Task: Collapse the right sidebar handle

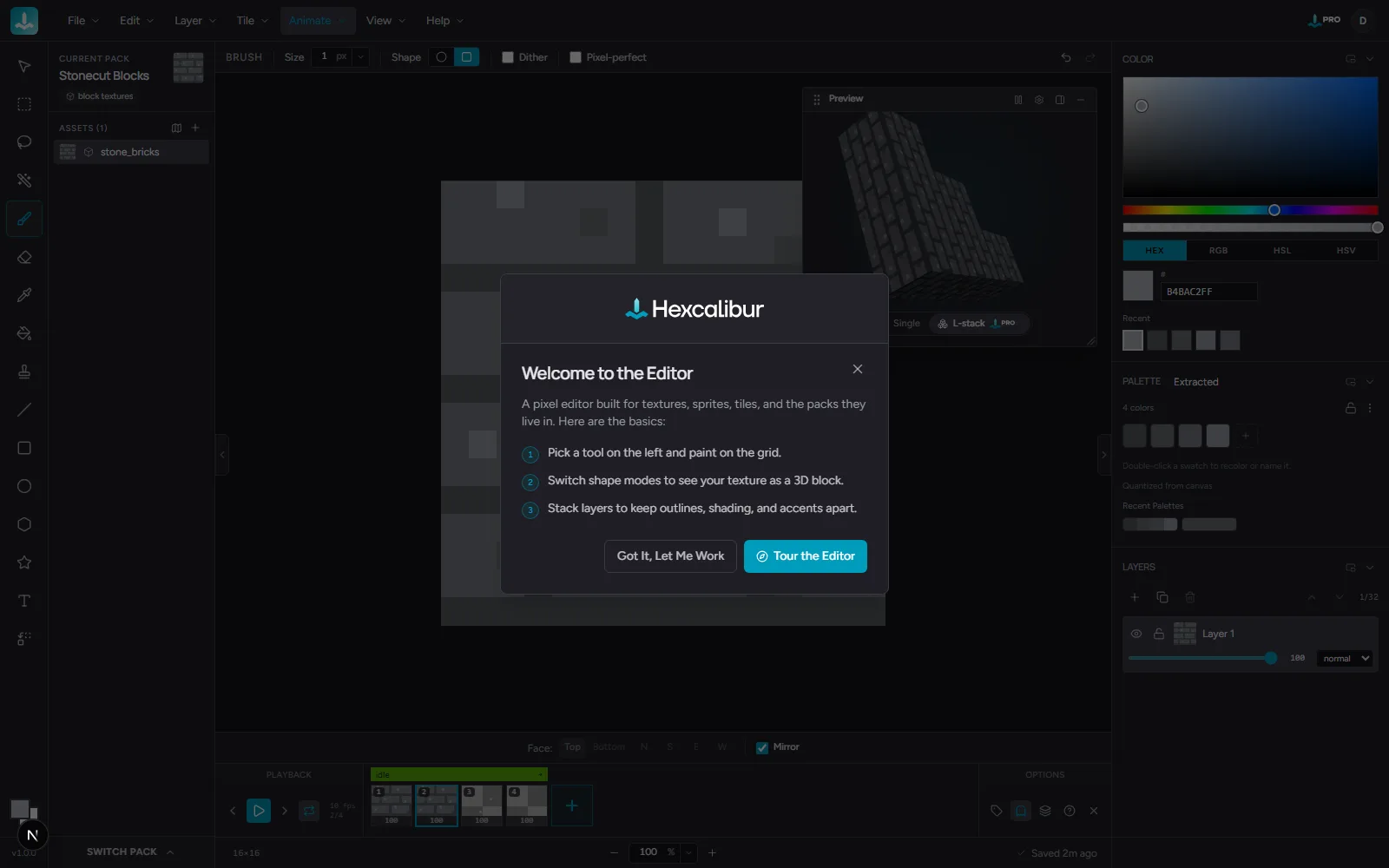Action: (x=1104, y=455)
